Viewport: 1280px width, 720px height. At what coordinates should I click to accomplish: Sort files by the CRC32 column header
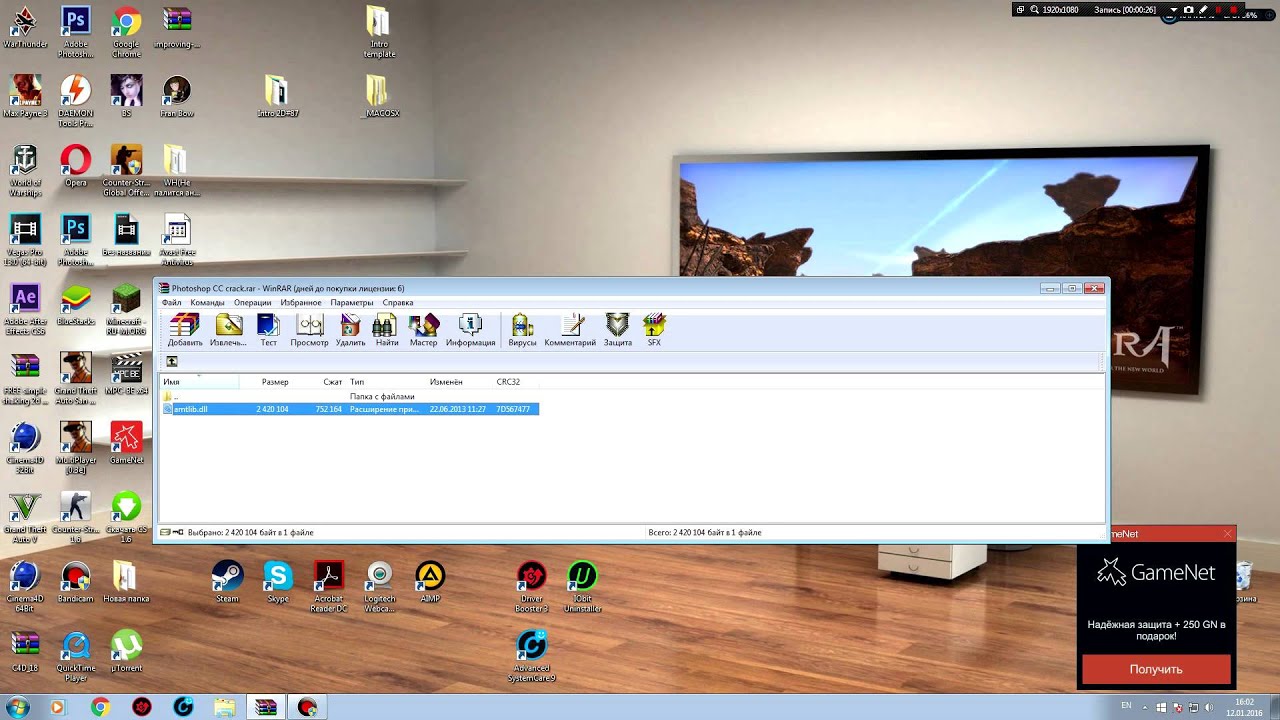click(x=516, y=382)
